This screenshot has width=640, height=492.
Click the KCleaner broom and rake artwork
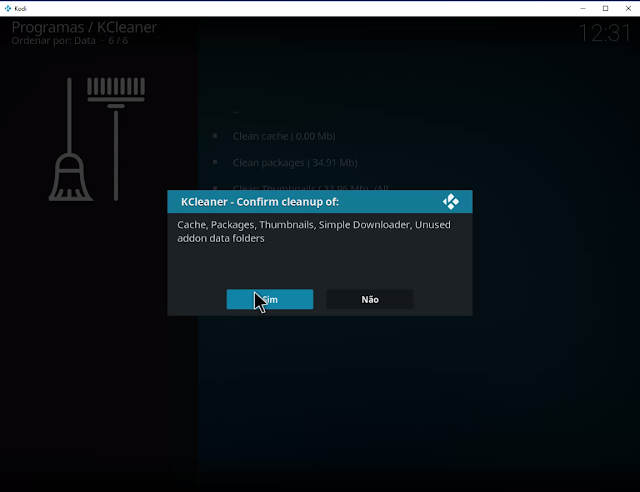click(x=97, y=139)
